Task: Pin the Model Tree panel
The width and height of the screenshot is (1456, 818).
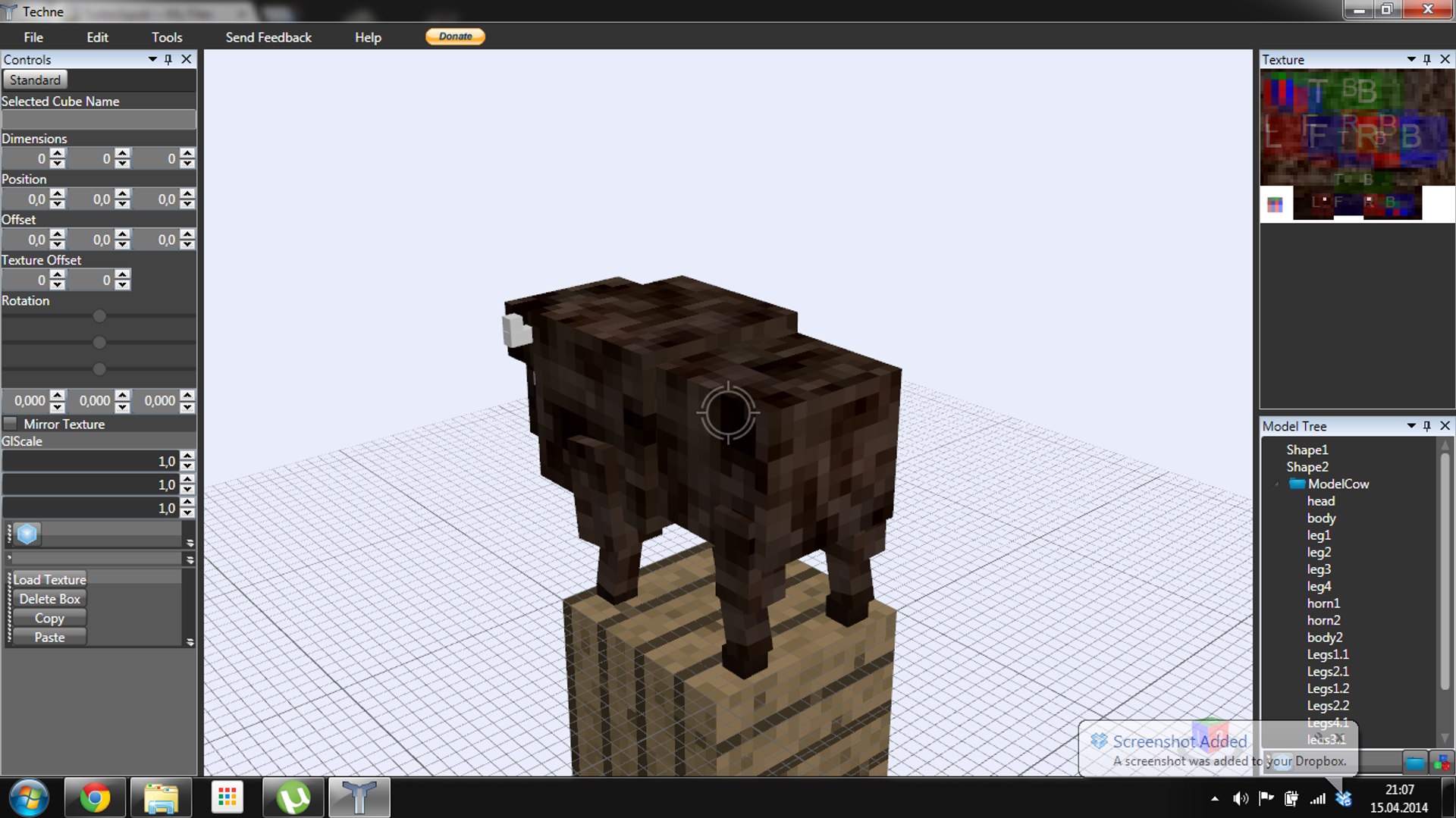Action: pos(1427,426)
